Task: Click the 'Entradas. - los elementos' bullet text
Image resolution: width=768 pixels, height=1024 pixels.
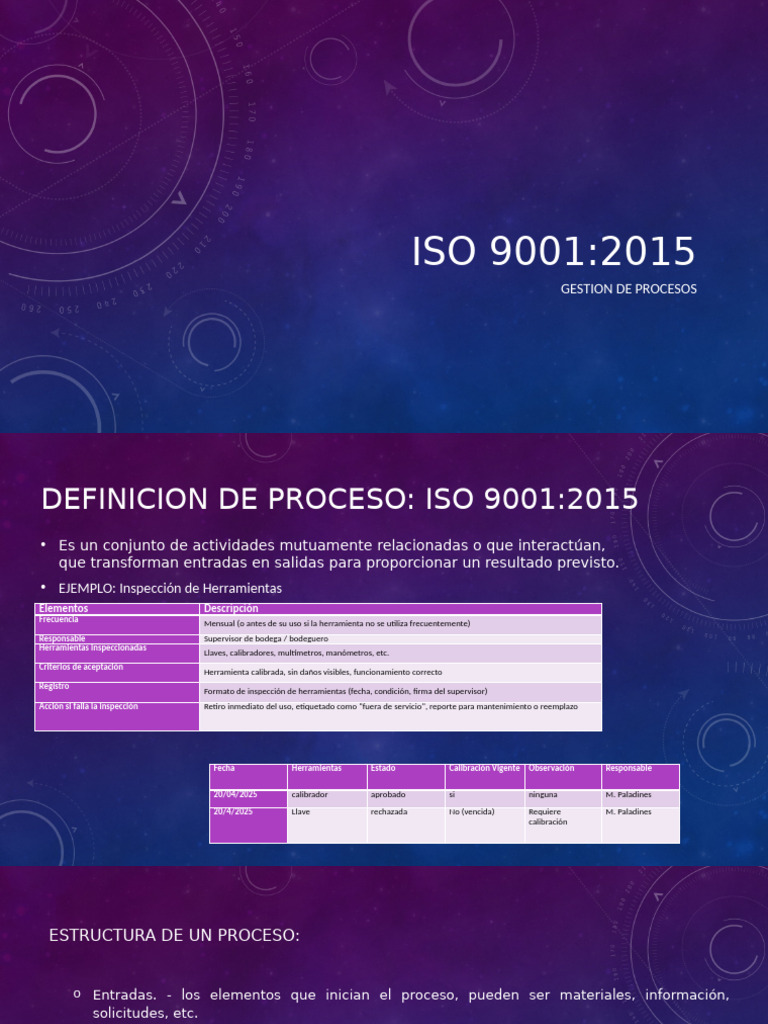Action: coord(411,1004)
